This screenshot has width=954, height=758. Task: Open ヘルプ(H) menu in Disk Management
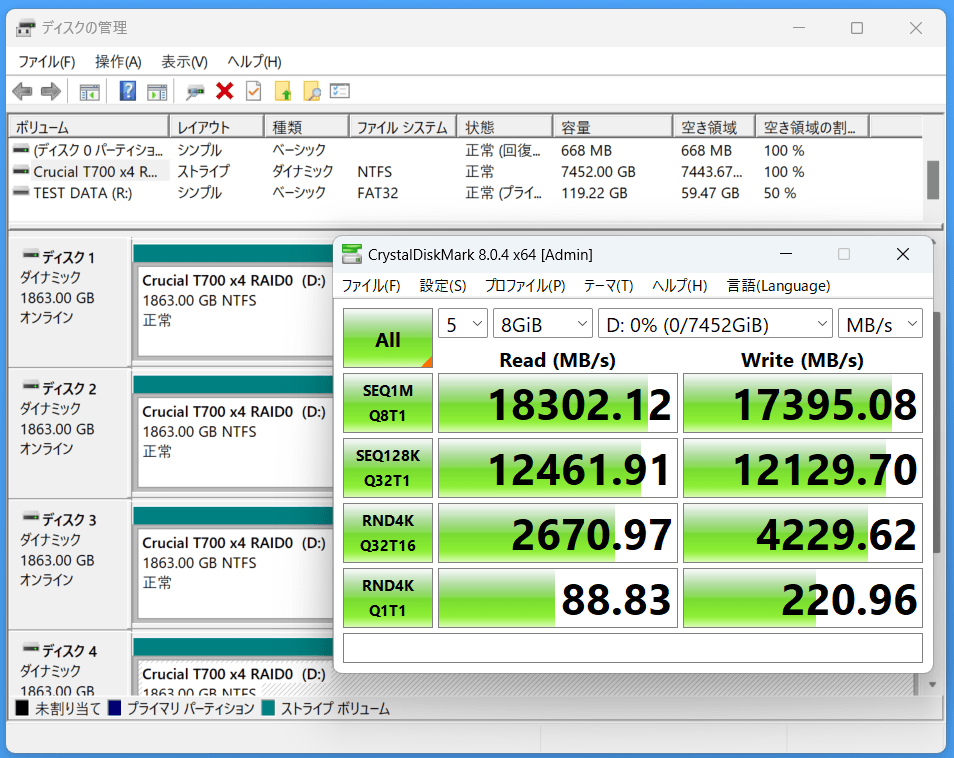pyautogui.click(x=254, y=61)
